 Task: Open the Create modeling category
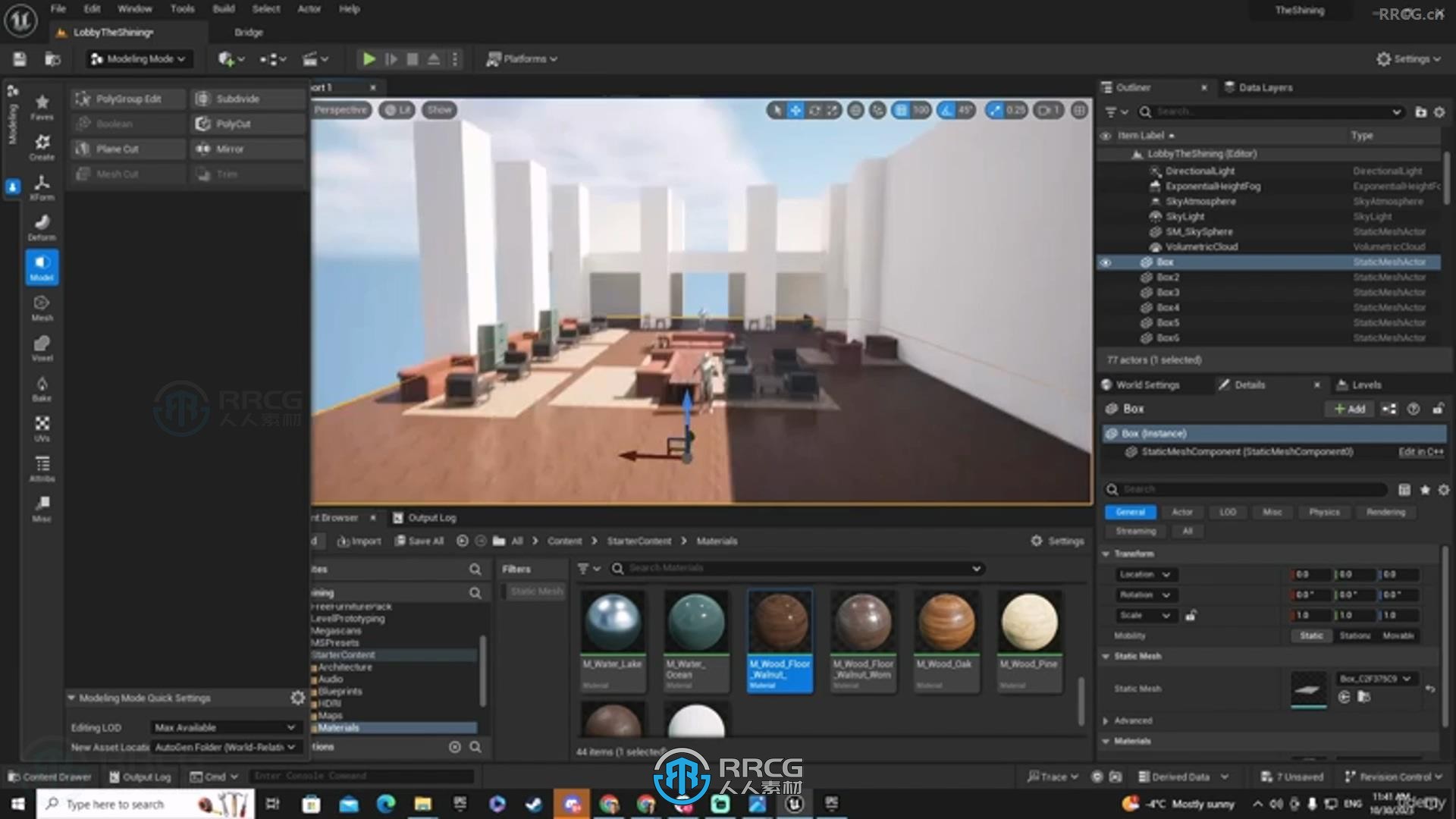pyautogui.click(x=42, y=147)
